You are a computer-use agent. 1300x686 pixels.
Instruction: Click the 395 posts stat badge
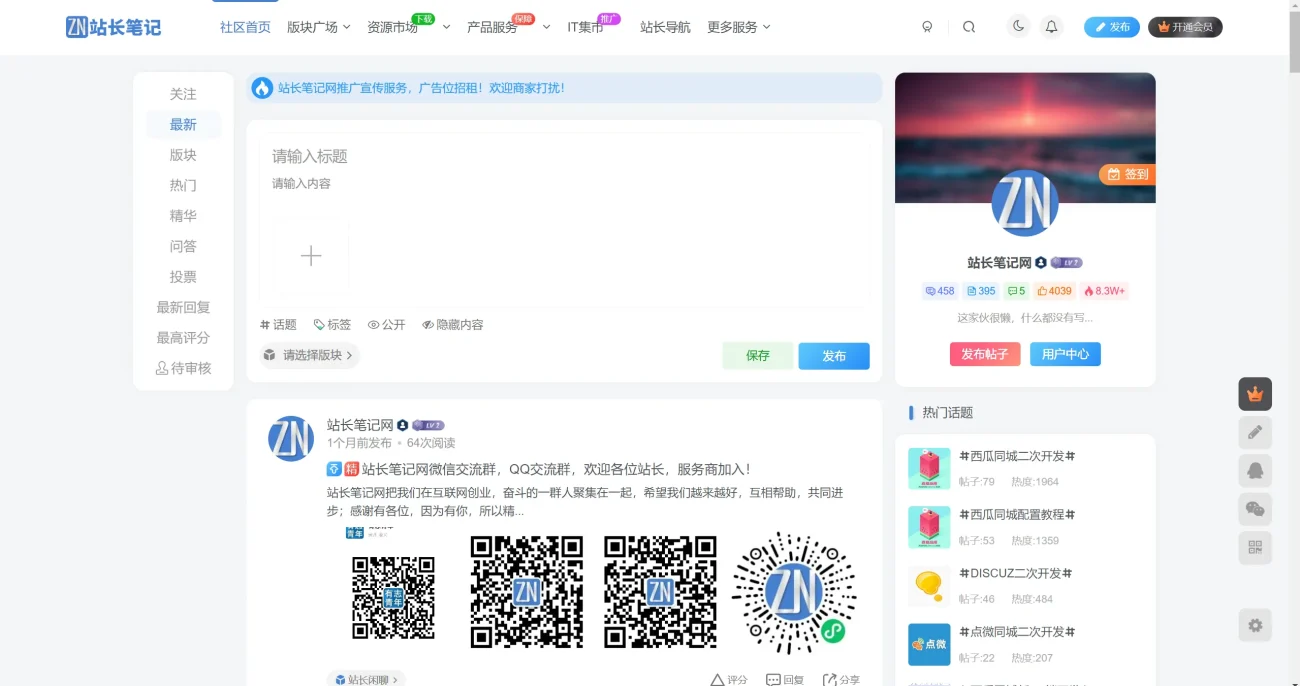pos(980,291)
